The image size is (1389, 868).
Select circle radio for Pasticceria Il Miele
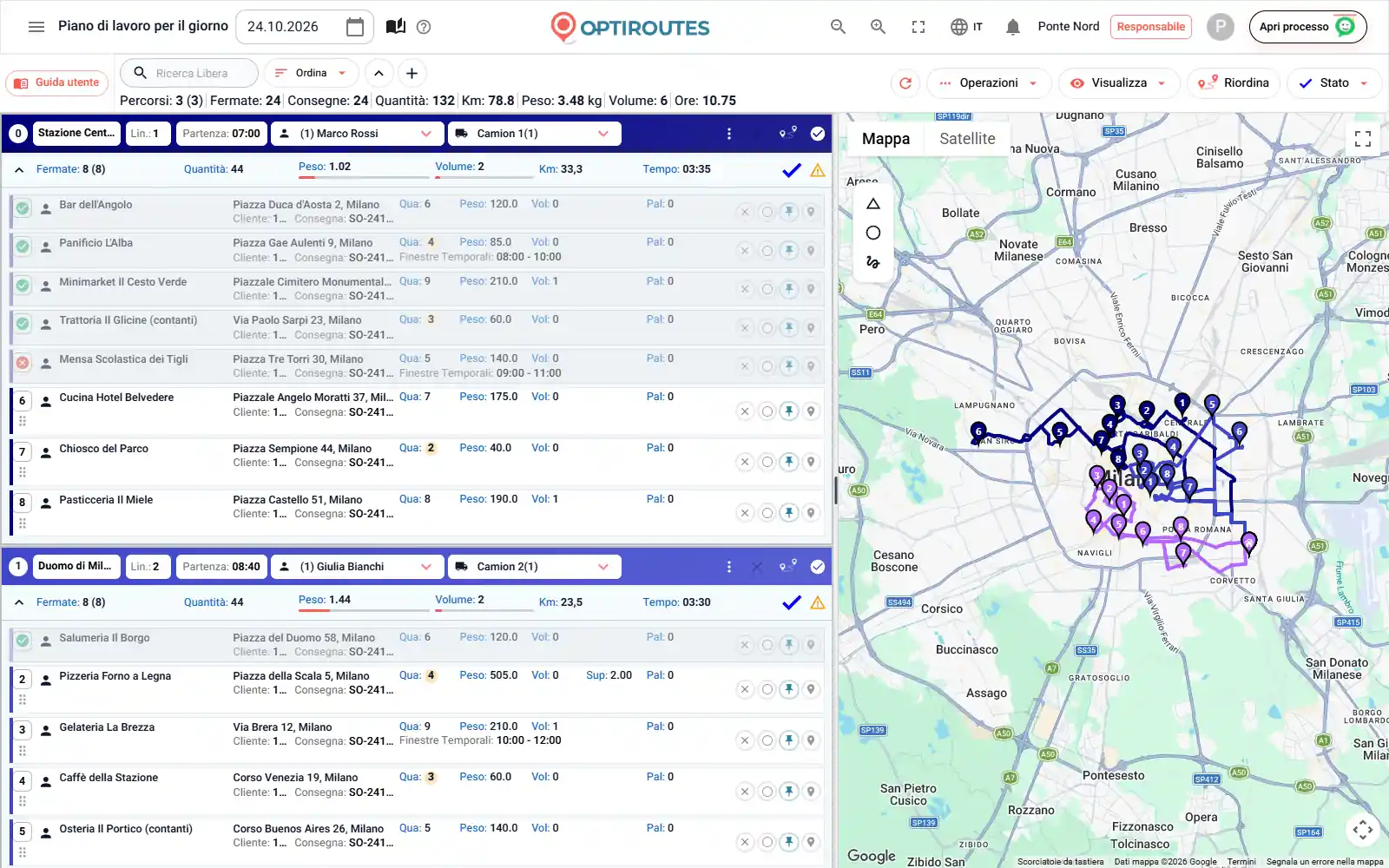767,513
